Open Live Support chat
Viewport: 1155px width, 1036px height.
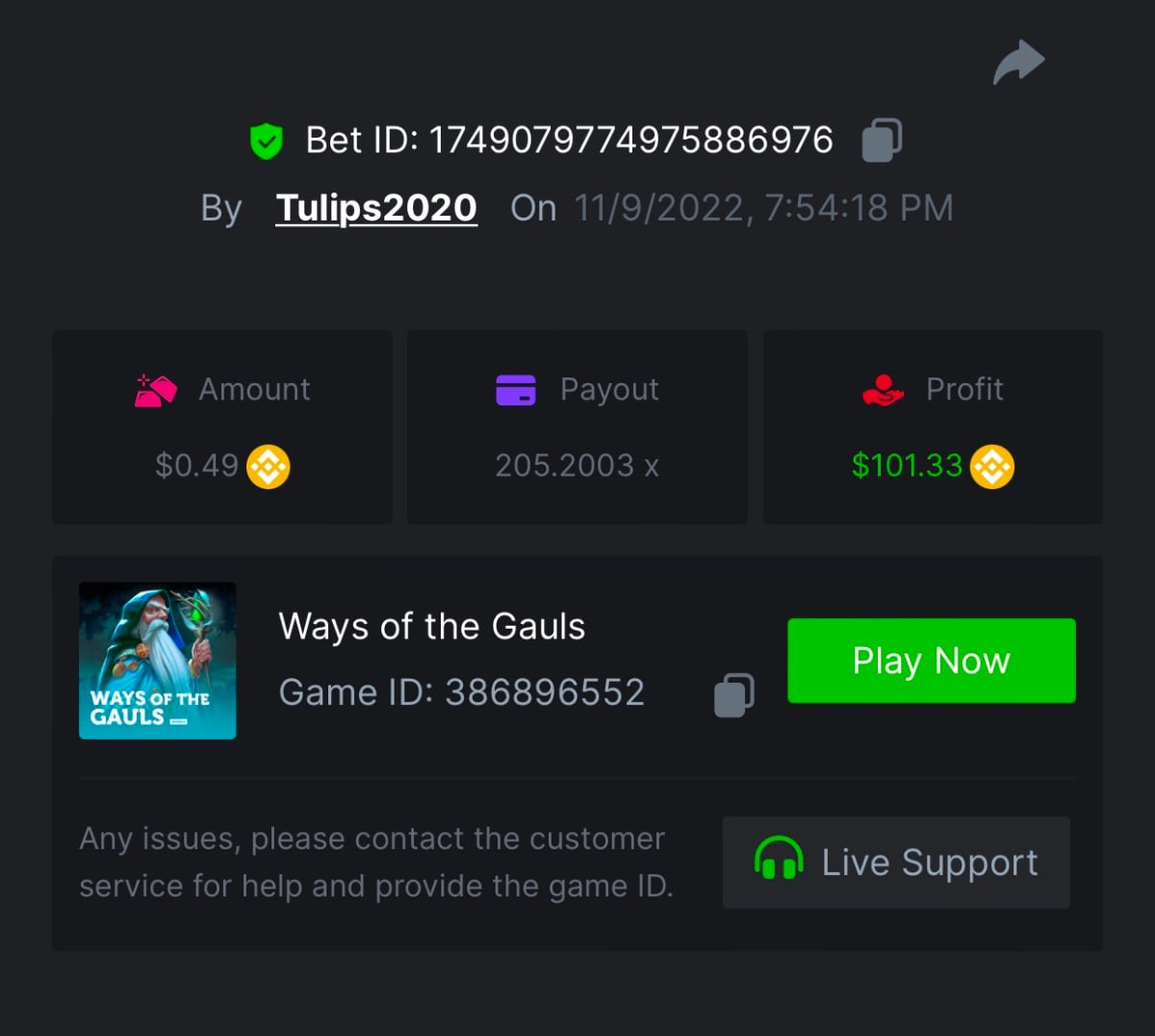(896, 863)
